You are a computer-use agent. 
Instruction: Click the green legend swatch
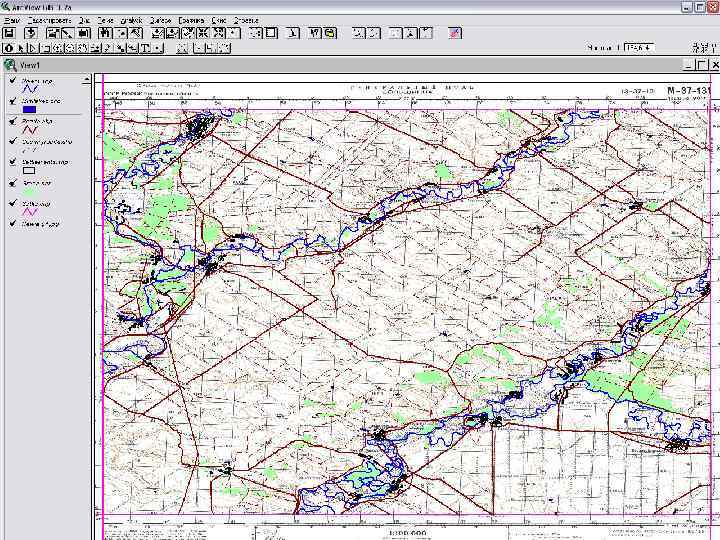29,191
